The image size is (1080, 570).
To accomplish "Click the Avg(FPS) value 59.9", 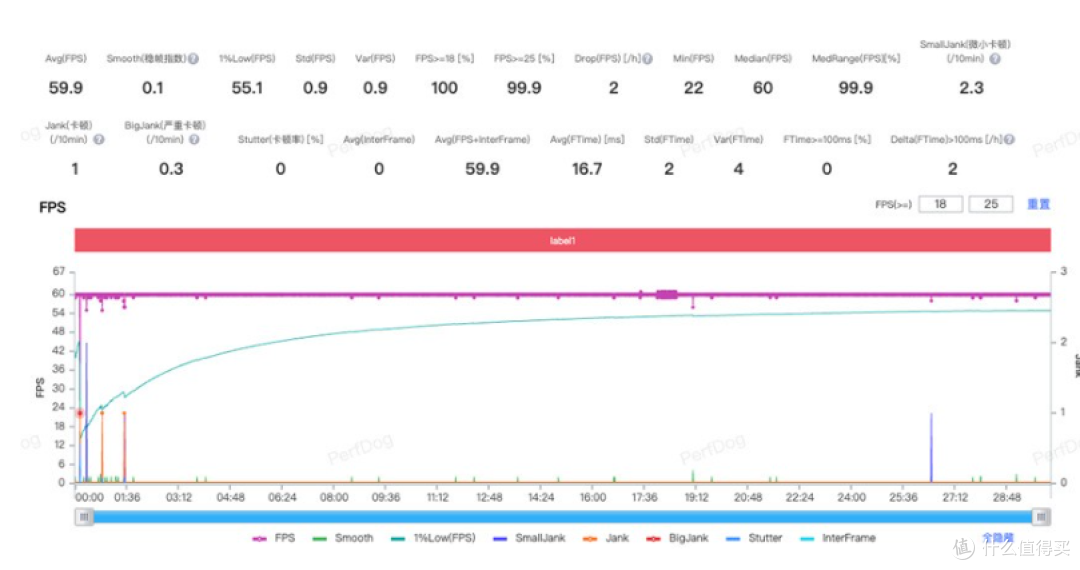I will (65, 88).
